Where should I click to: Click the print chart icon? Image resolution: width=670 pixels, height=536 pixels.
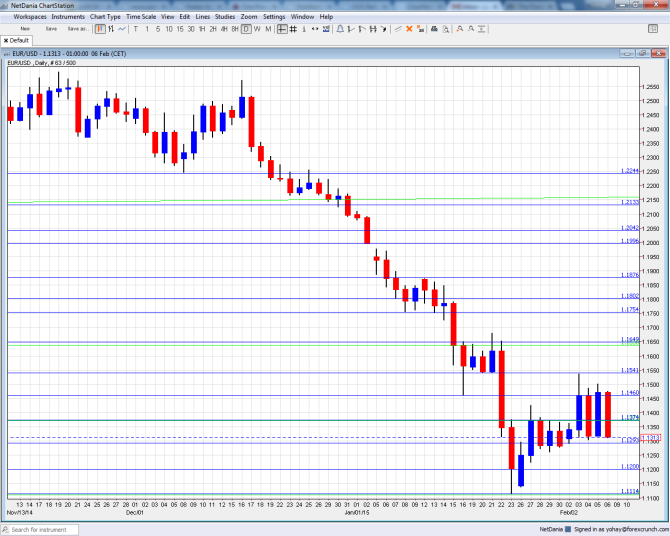(432, 29)
